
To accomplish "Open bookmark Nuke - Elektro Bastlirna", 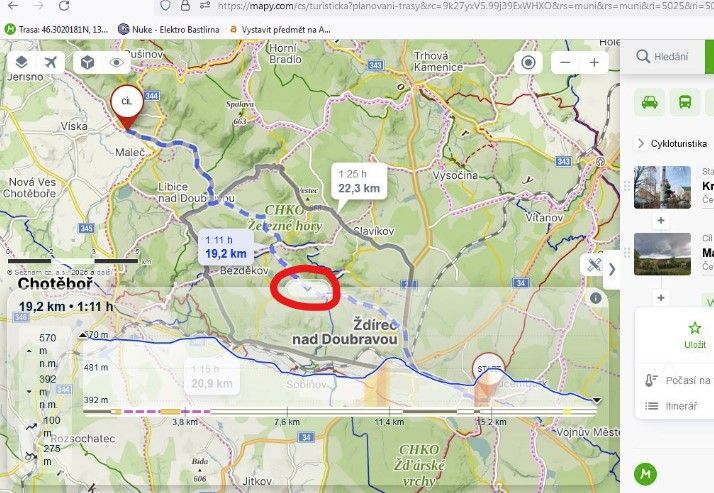I will (x=168, y=30).
